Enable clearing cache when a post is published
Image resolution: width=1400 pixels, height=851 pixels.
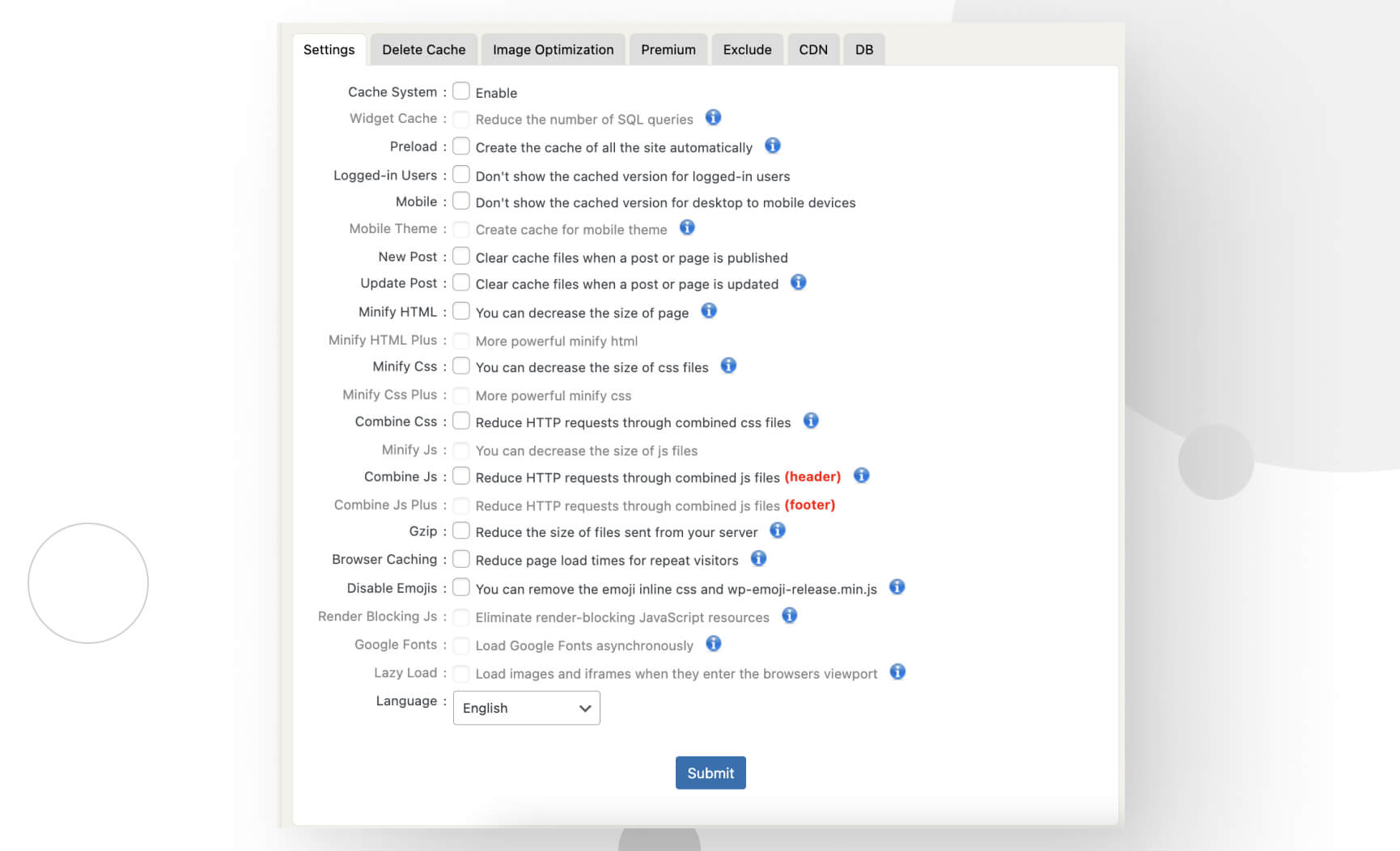coord(461,256)
